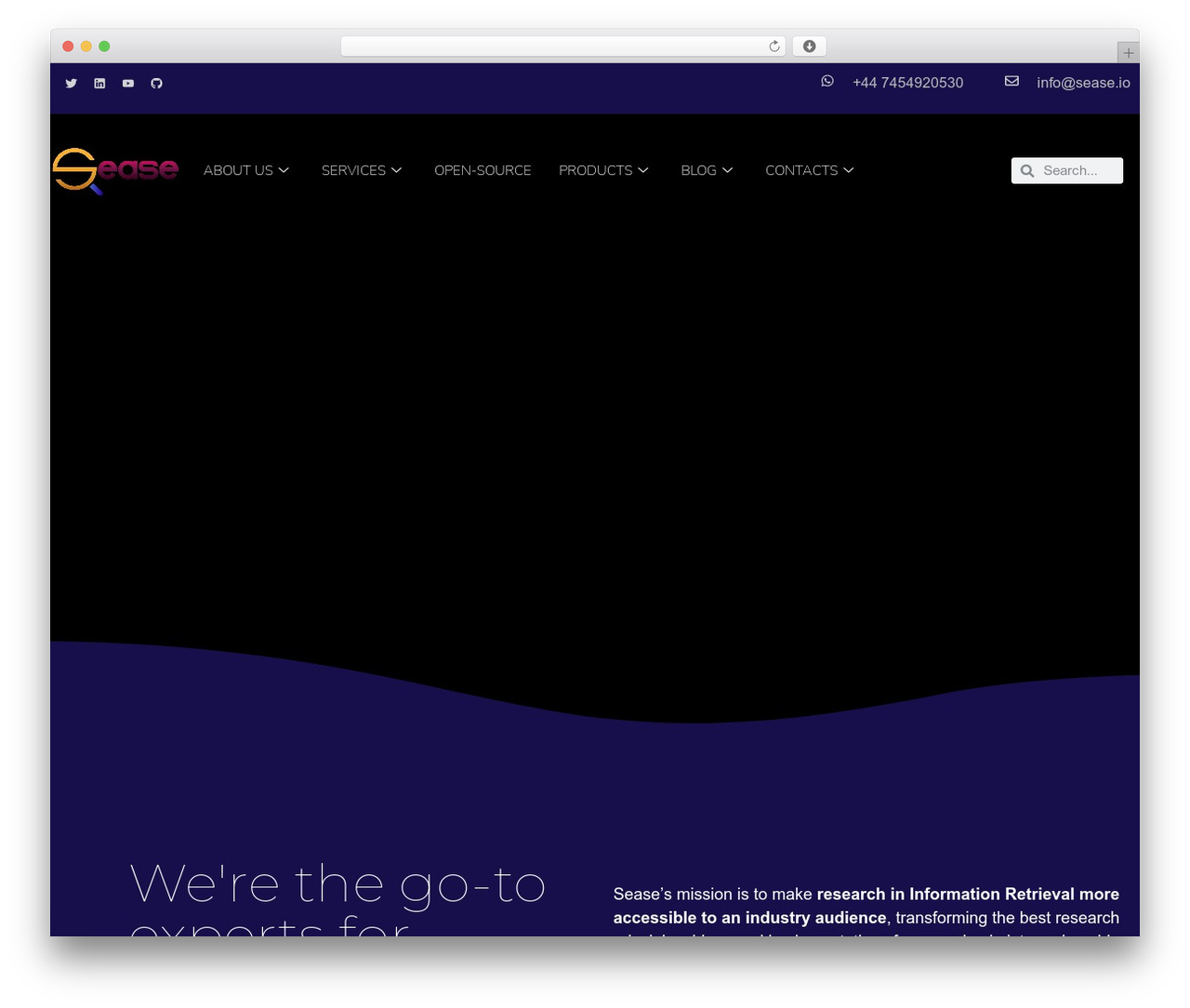Image resolution: width=1190 pixels, height=1008 pixels.
Task: Focus the Search... input field
Action: point(1067,171)
